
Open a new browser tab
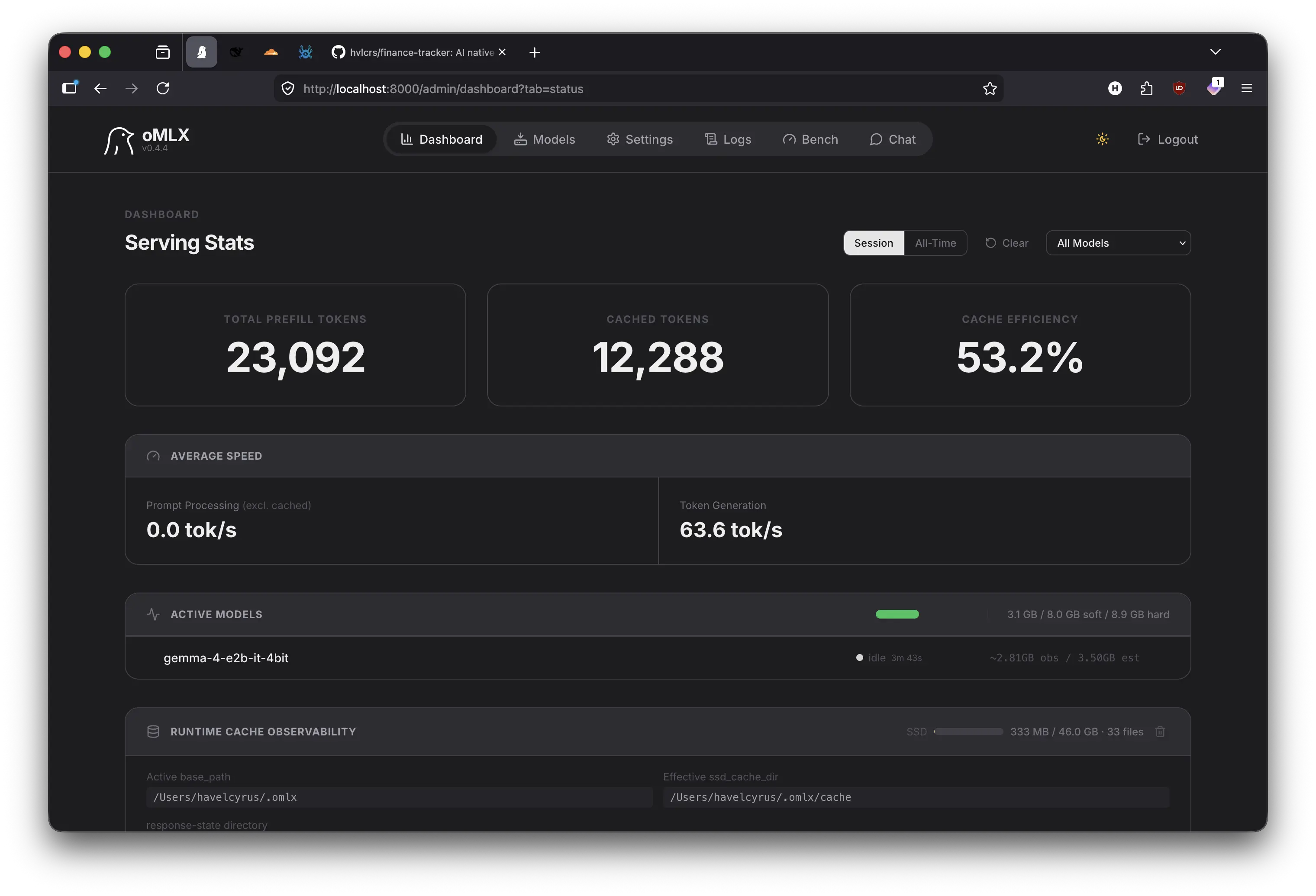(534, 52)
